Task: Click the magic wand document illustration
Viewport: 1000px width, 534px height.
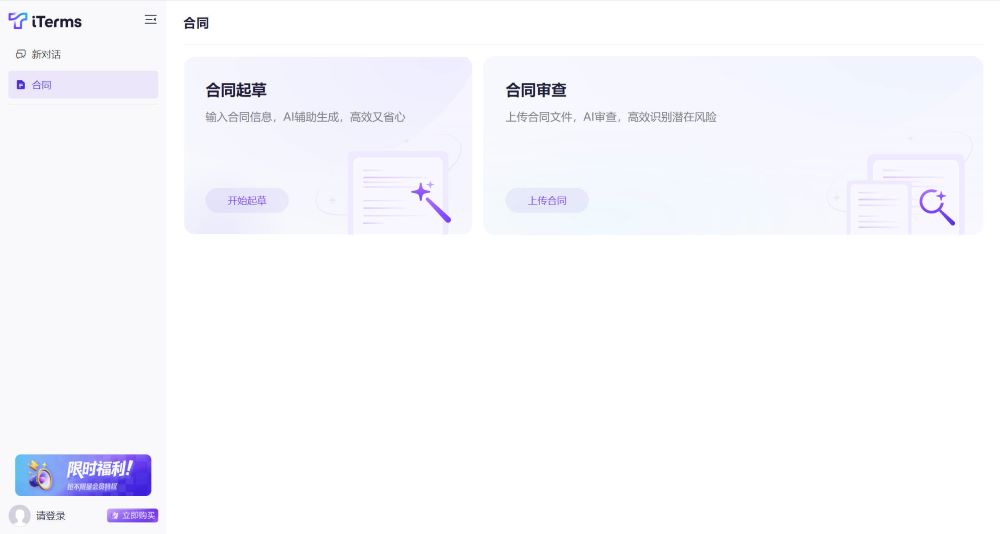Action: click(x=400, y=192)
